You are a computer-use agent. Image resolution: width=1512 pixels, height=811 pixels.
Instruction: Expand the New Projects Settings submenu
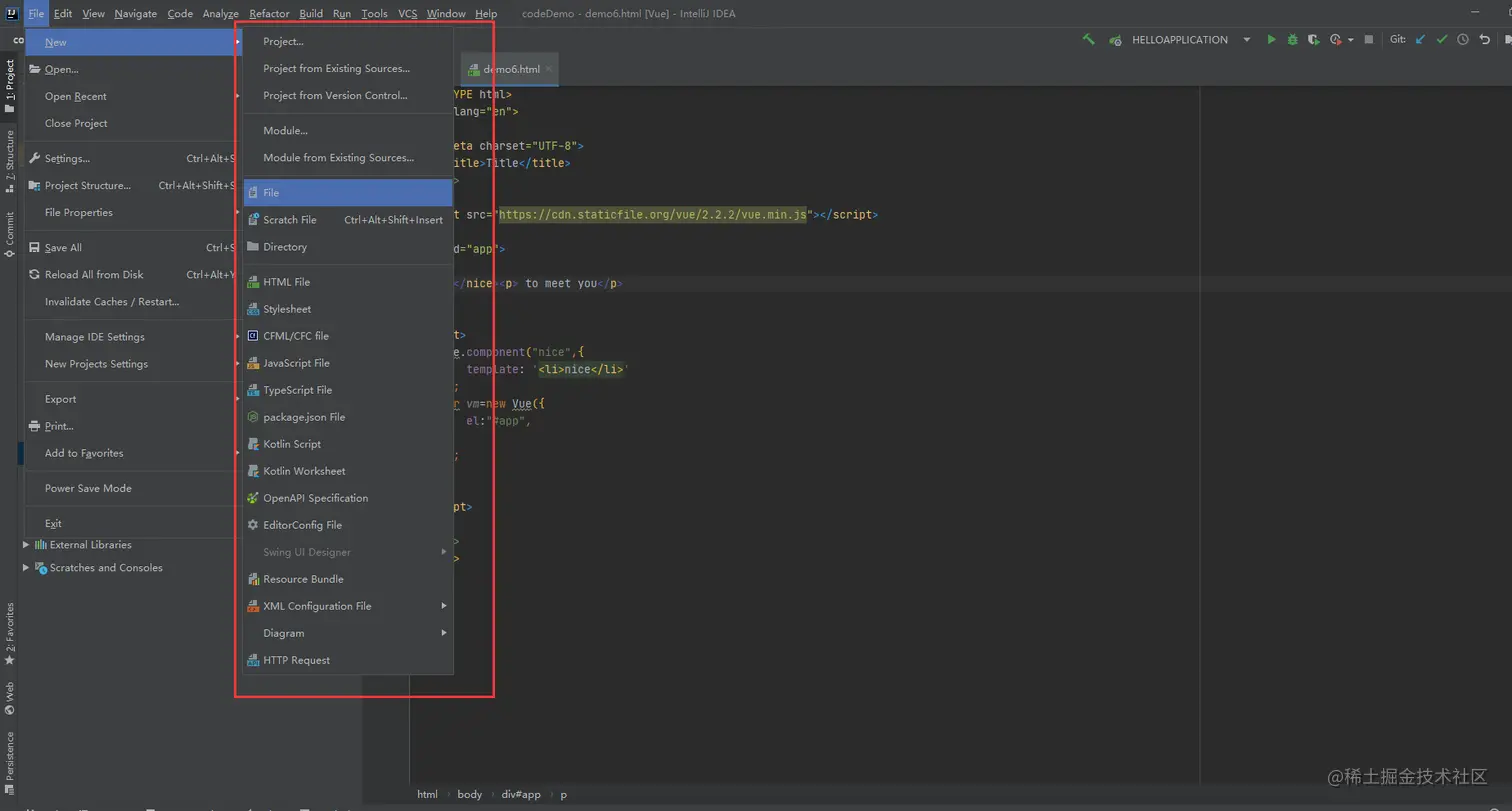pyautogui.click(x=134, y=364)
